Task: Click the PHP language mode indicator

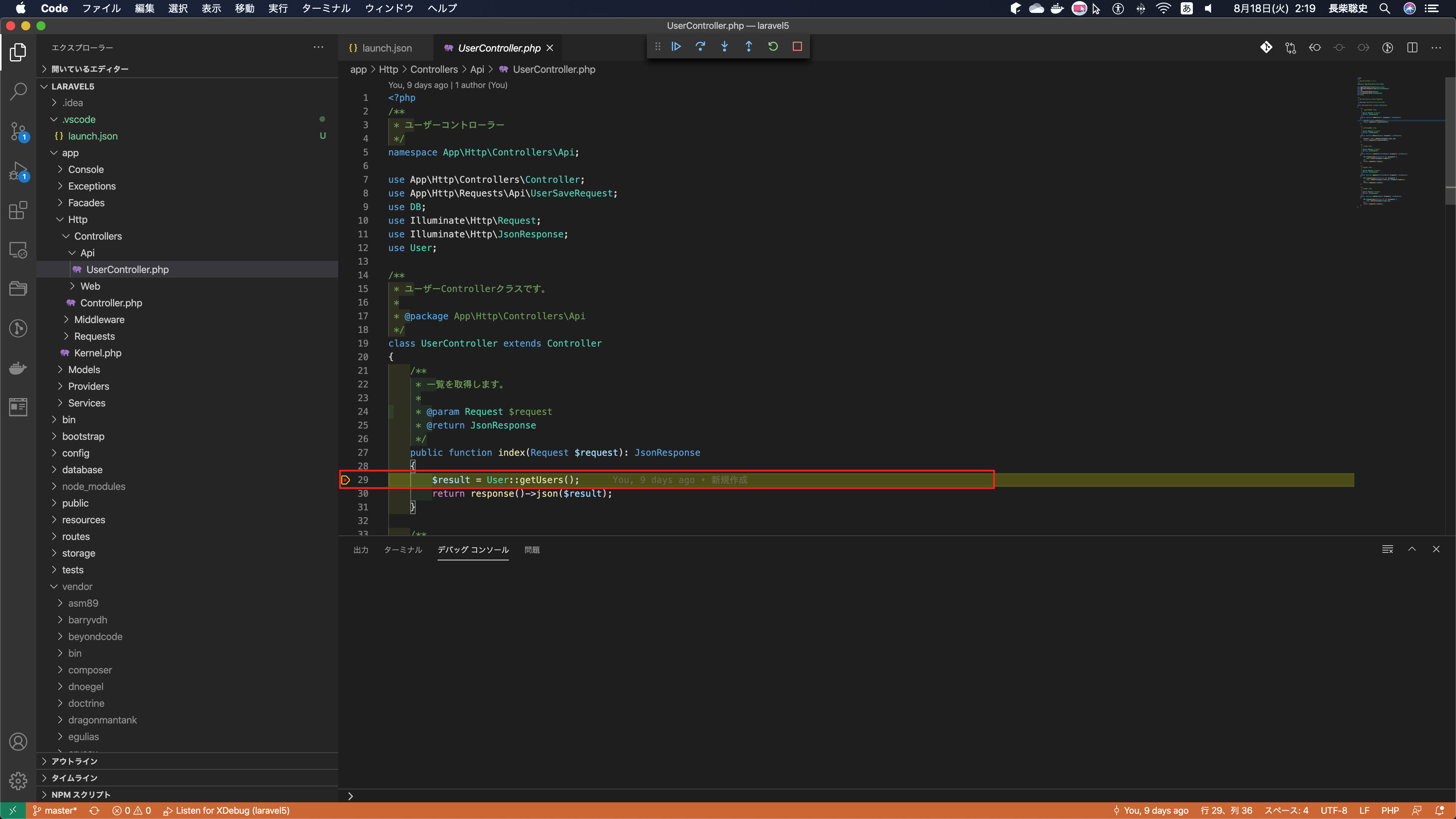Action: tap(1390, 810)
